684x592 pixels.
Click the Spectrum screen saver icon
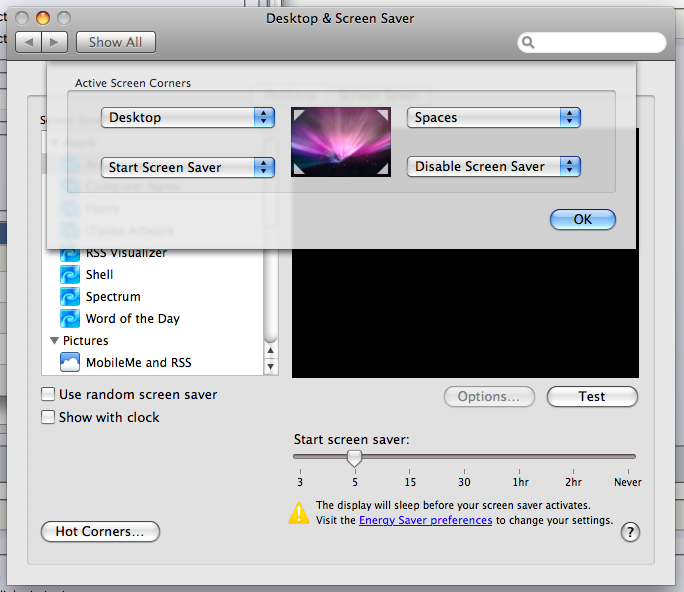70,296
